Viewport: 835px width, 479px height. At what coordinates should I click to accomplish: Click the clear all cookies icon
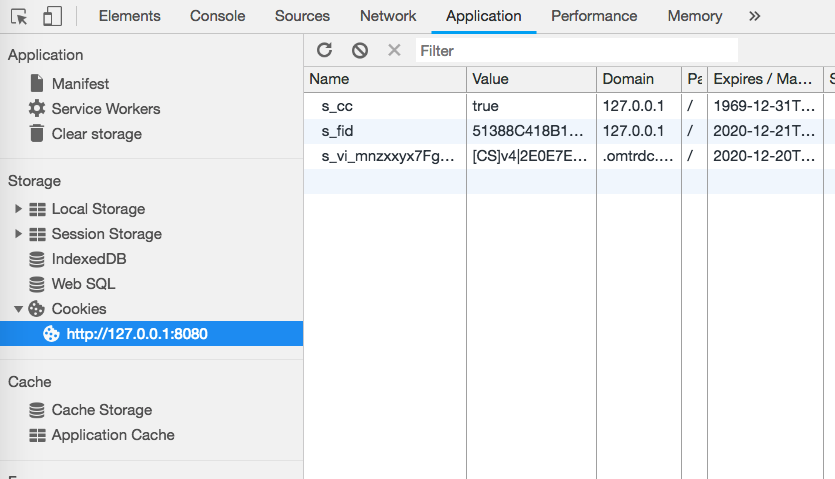coord(360,50)
